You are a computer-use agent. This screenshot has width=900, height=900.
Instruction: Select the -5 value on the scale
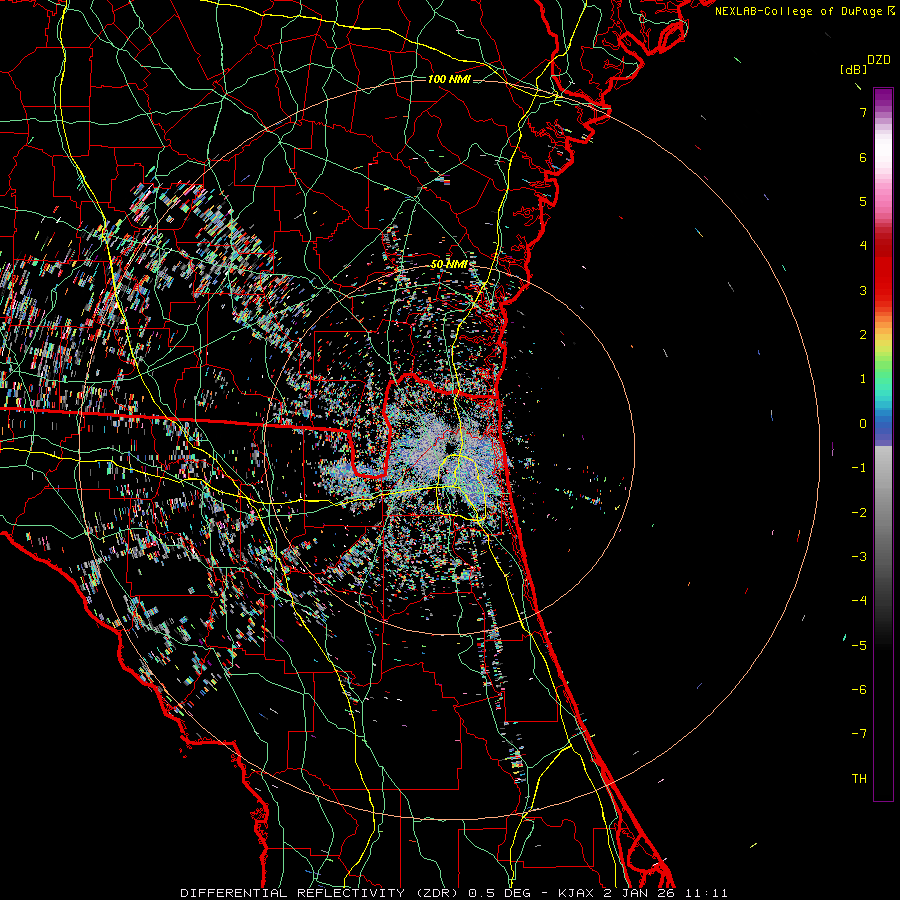coord(859,646)
